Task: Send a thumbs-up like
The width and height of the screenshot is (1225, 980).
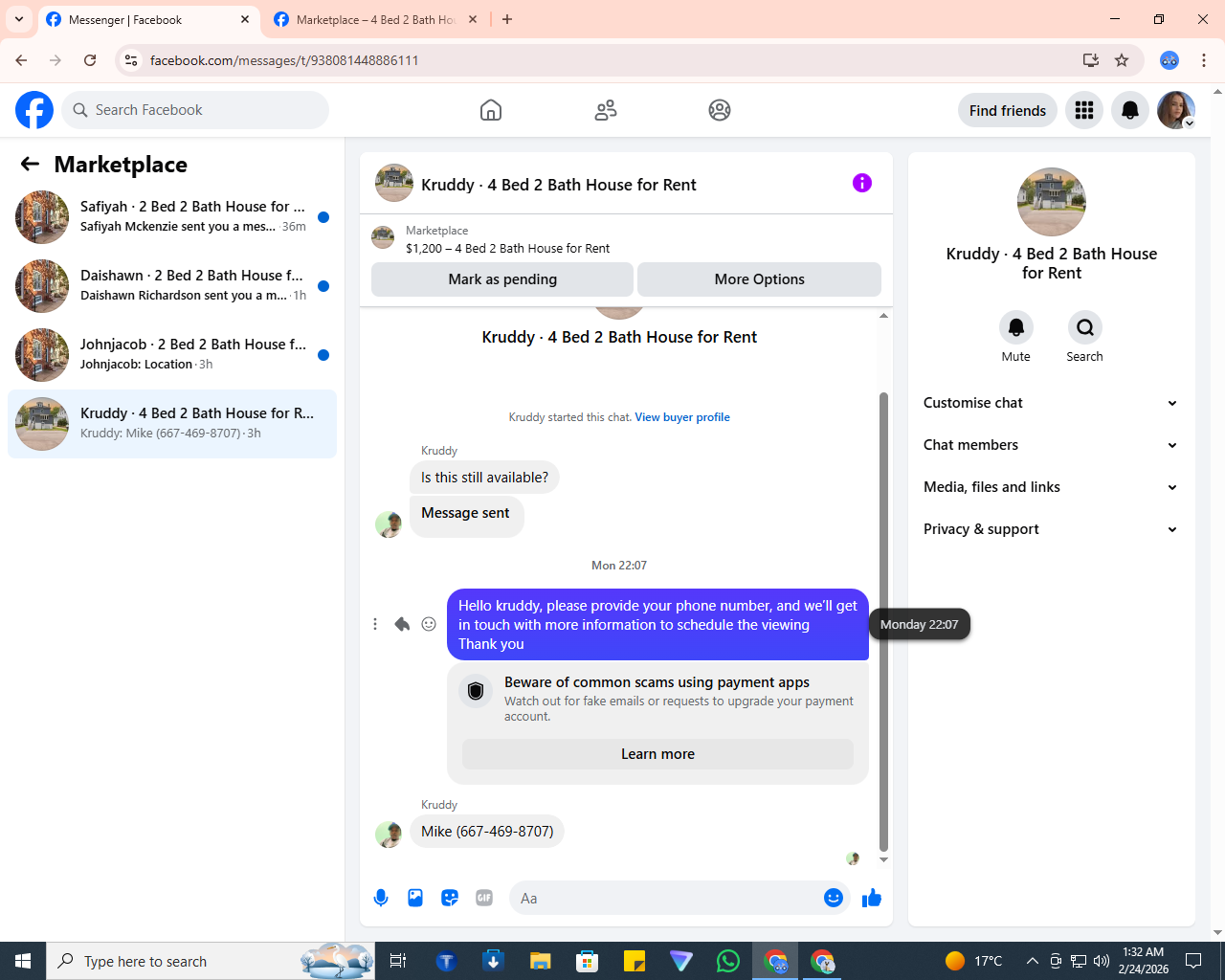Action: pos(872,898)
